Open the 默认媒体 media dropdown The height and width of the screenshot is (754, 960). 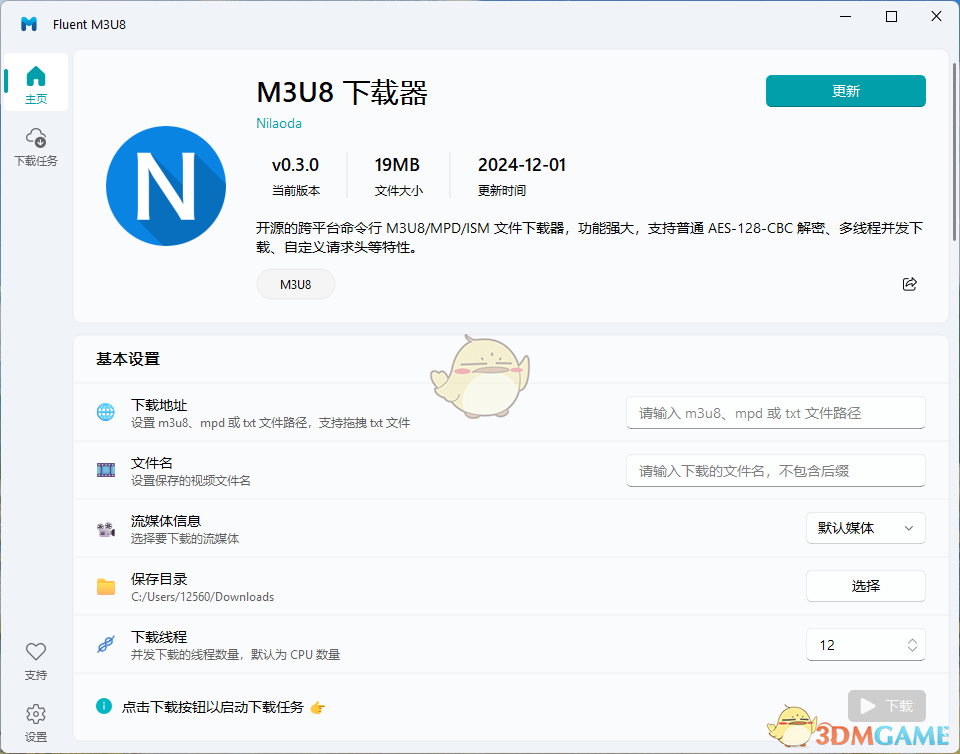point(865,528)
